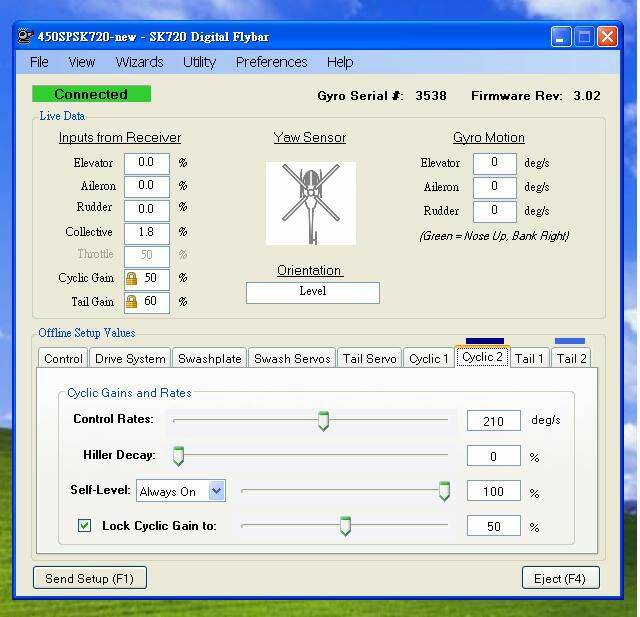Switch to the Swashplate tab

209,359
